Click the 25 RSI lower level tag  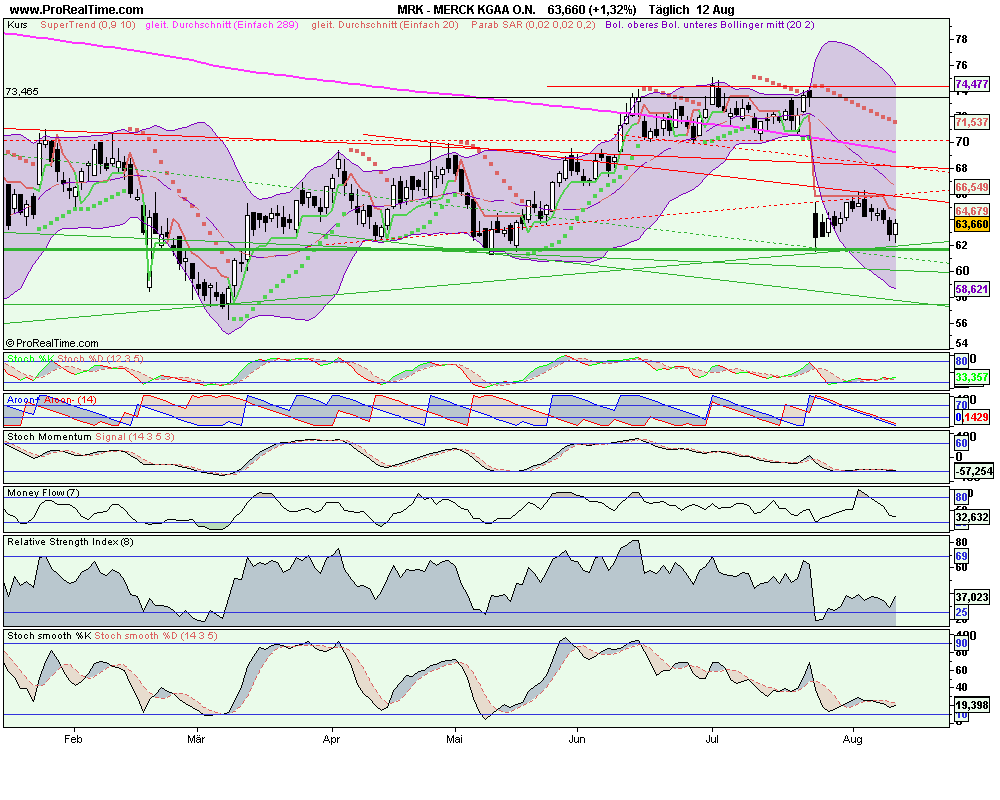[x=962, y=612]
